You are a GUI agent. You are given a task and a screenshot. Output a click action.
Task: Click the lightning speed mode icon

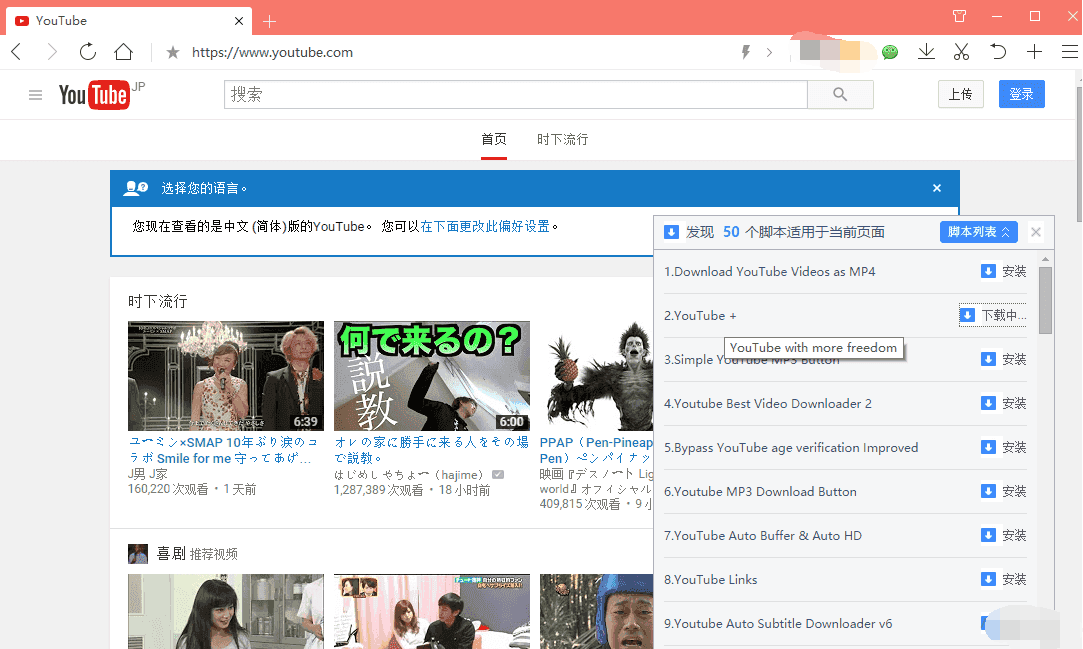pos(746,52)
